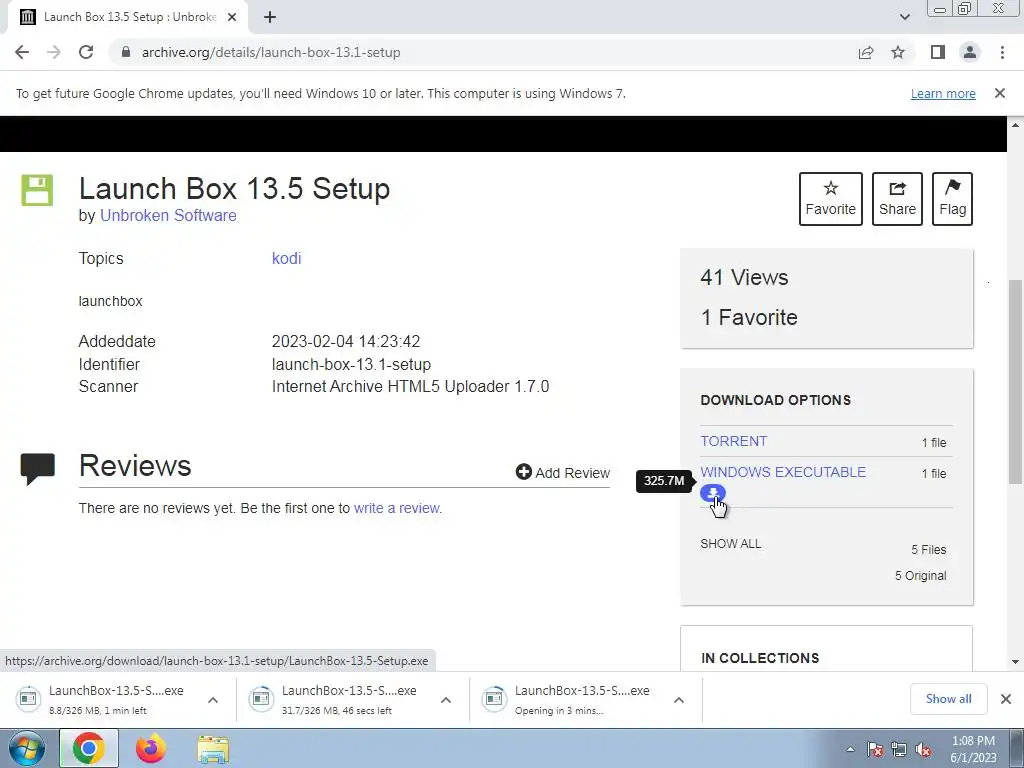This screenshot has height=768, width=1024.
Task: Click the 1 Favorite statistic
Action: pyautogui.click(x=749, y=317)
